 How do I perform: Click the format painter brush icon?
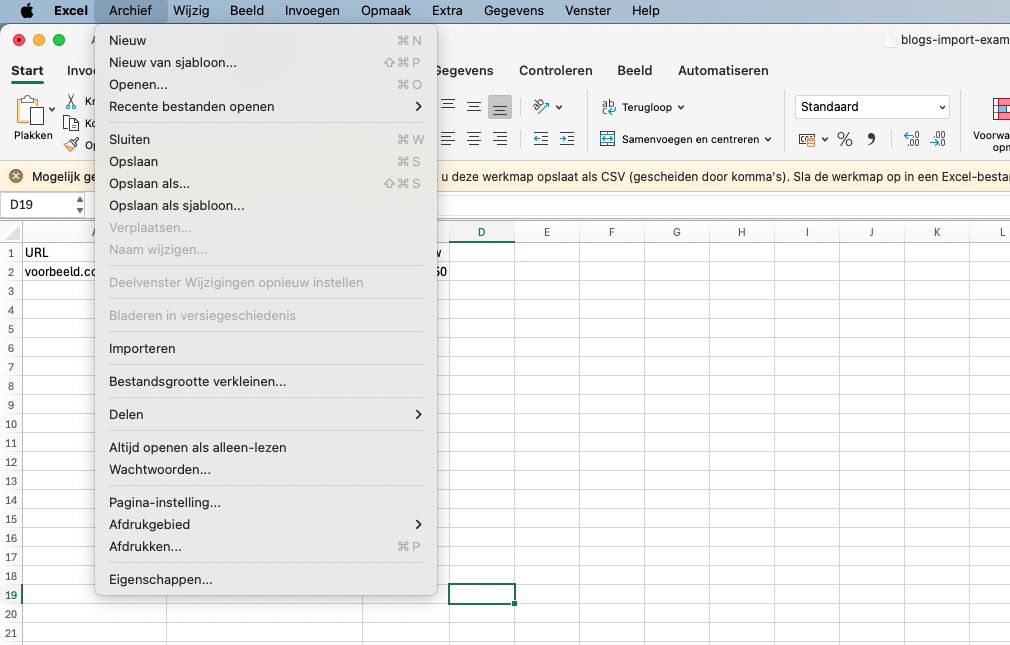[x=71, y=144]
